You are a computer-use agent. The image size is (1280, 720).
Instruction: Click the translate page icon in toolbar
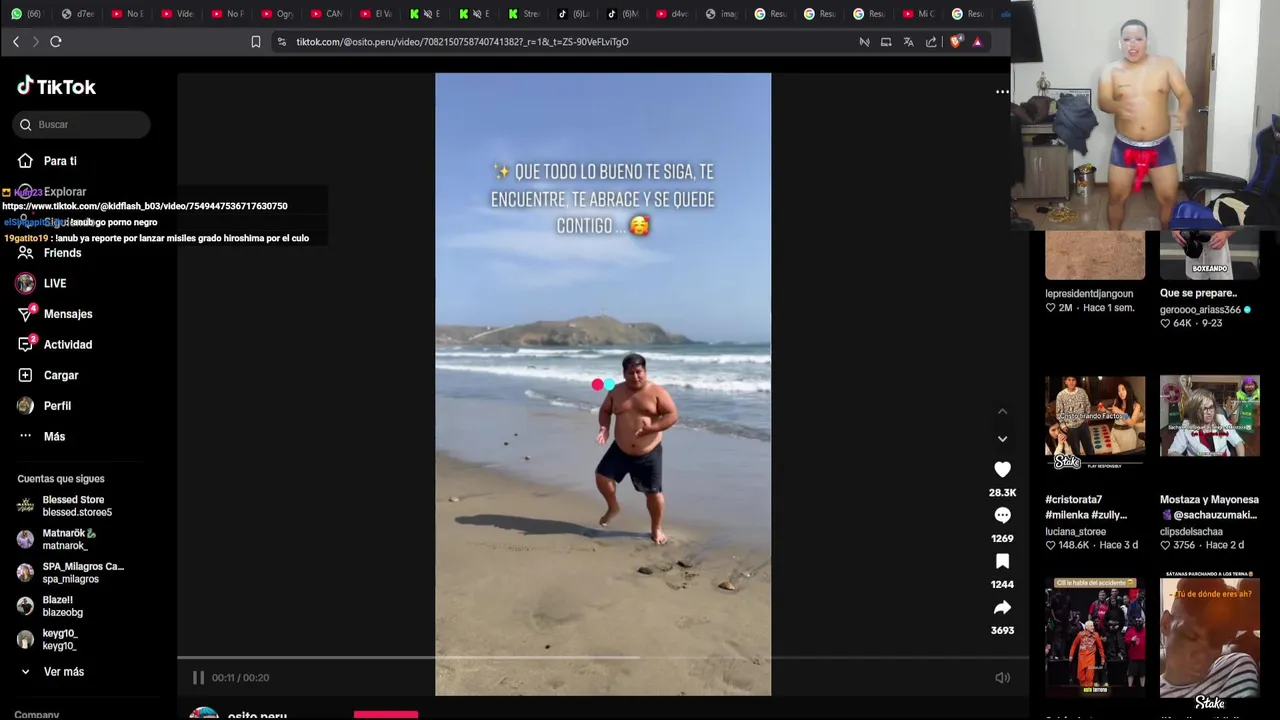908,42
